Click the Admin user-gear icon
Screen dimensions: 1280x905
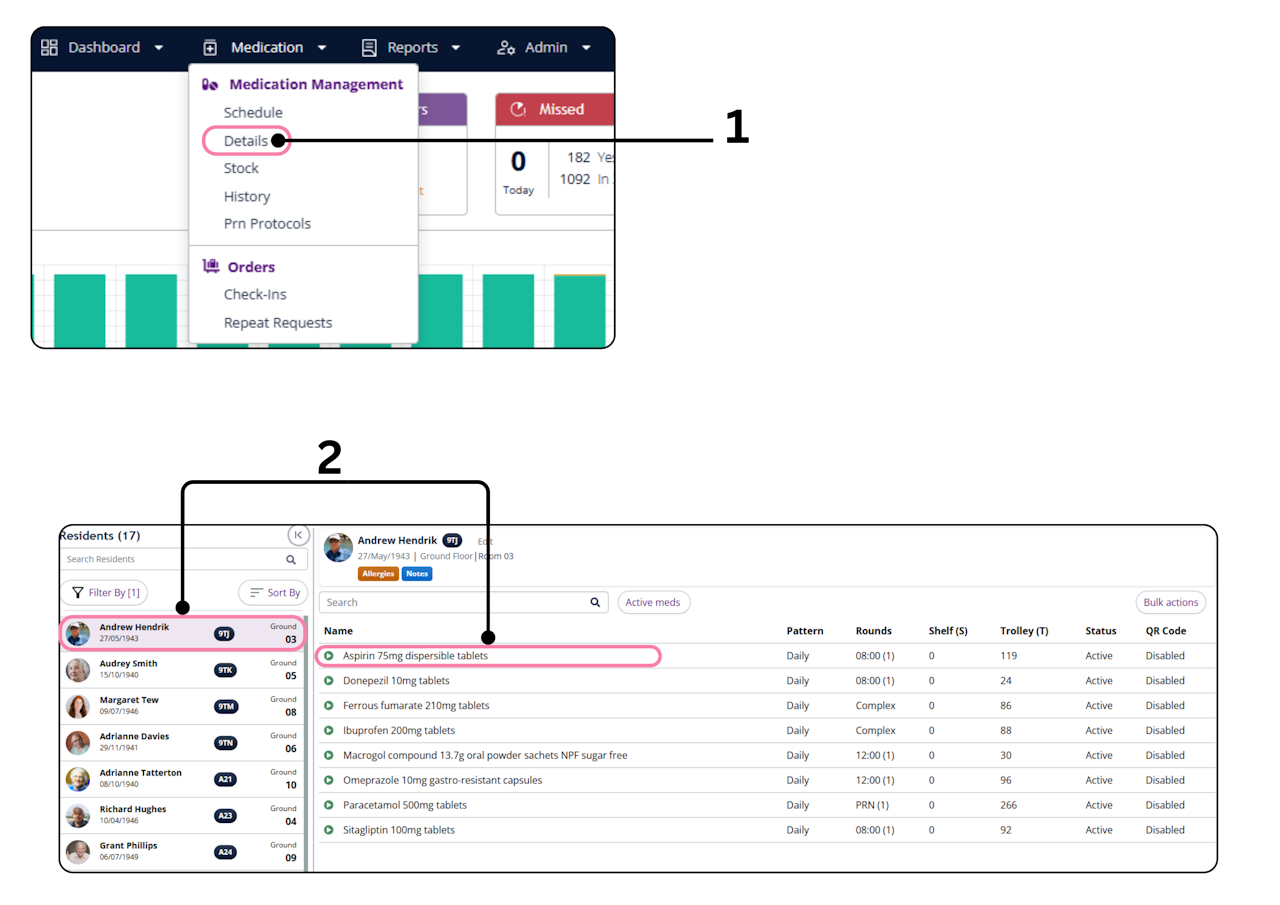click(506, 47)
